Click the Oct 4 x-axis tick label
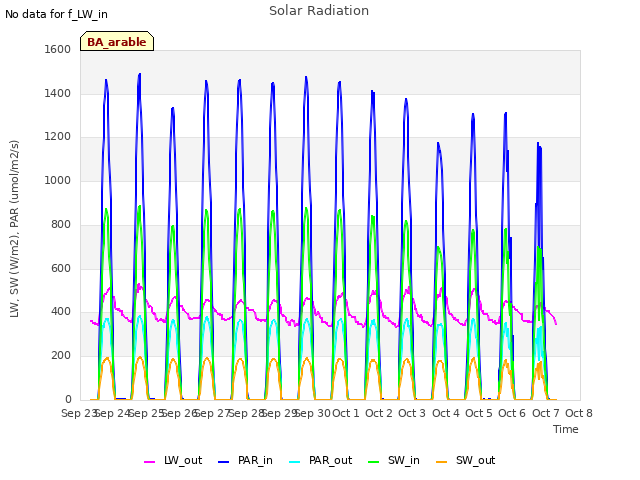The image size is (640, 480). pos(446,413)
